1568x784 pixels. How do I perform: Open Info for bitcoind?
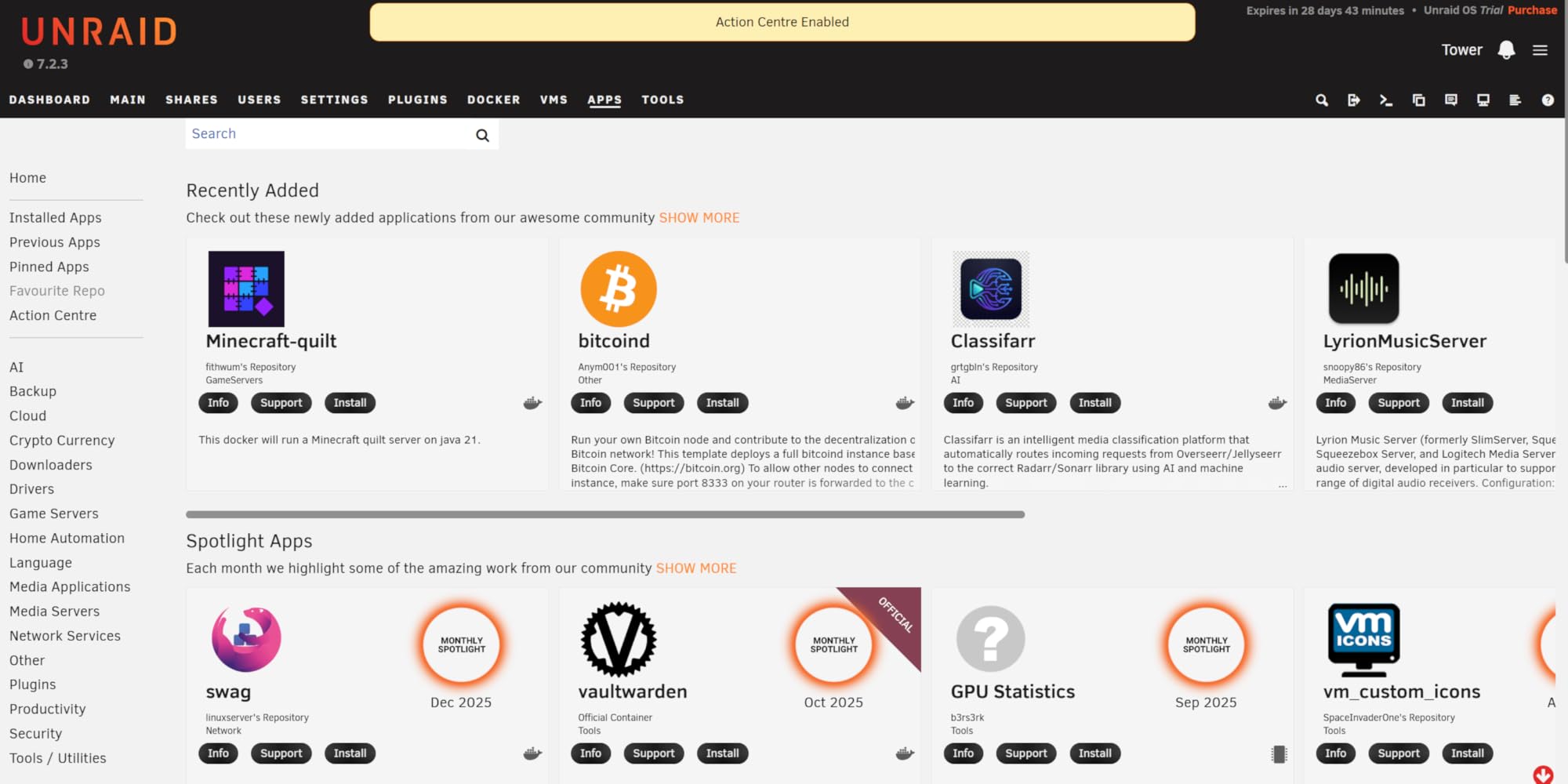click(x=590, y=403)
